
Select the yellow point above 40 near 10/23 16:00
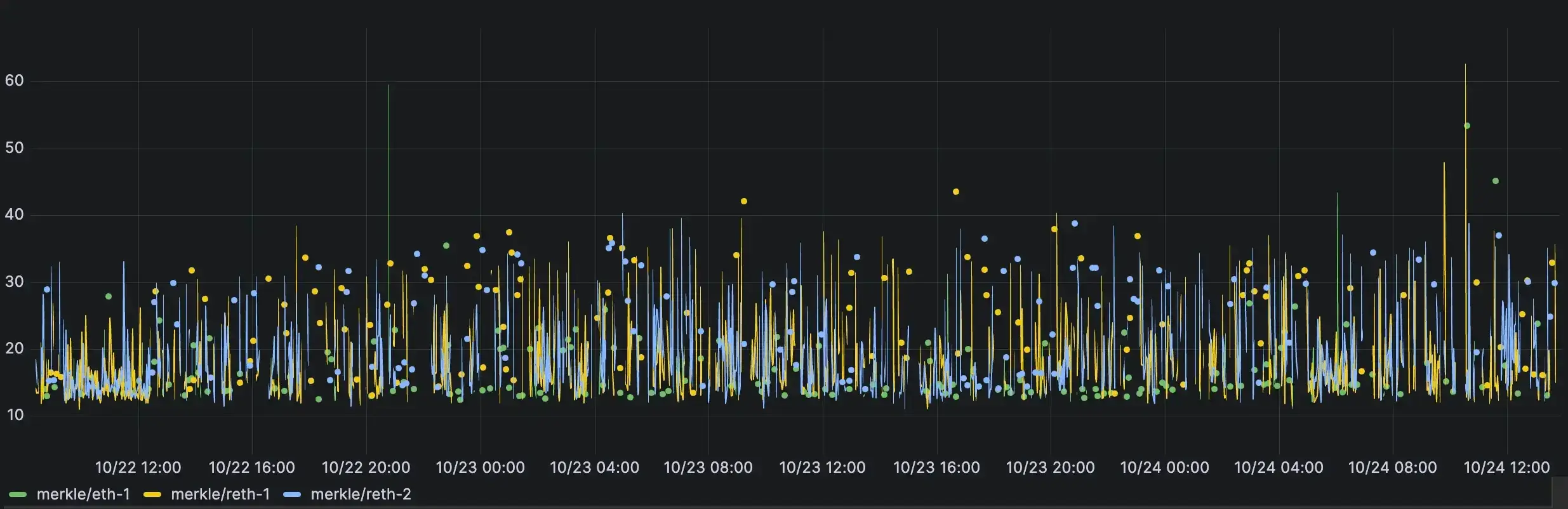(955, 192)
